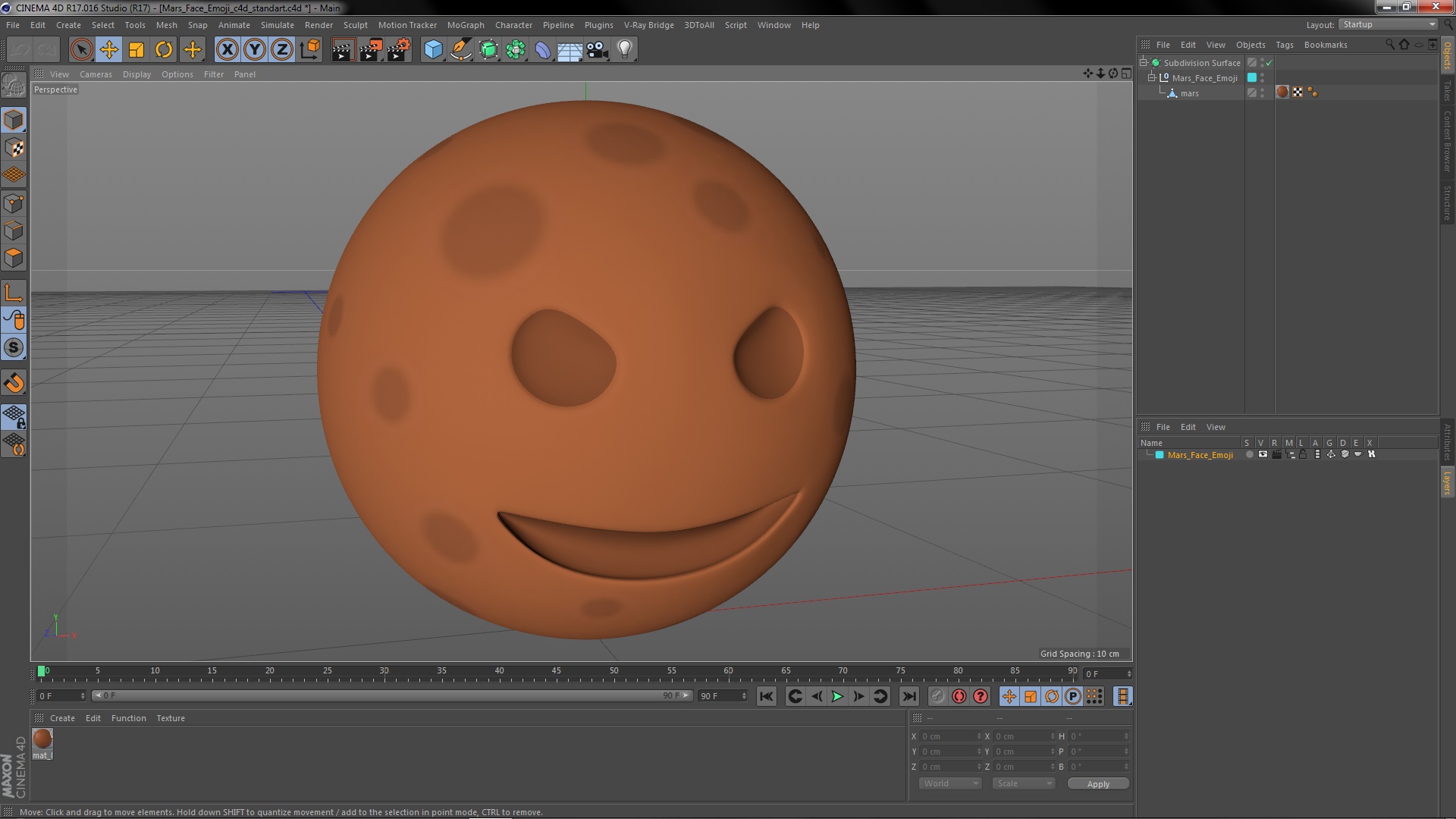Screen dimensions: 1456x819
Task: Play animation forward
Action: [x=837, y=696]
